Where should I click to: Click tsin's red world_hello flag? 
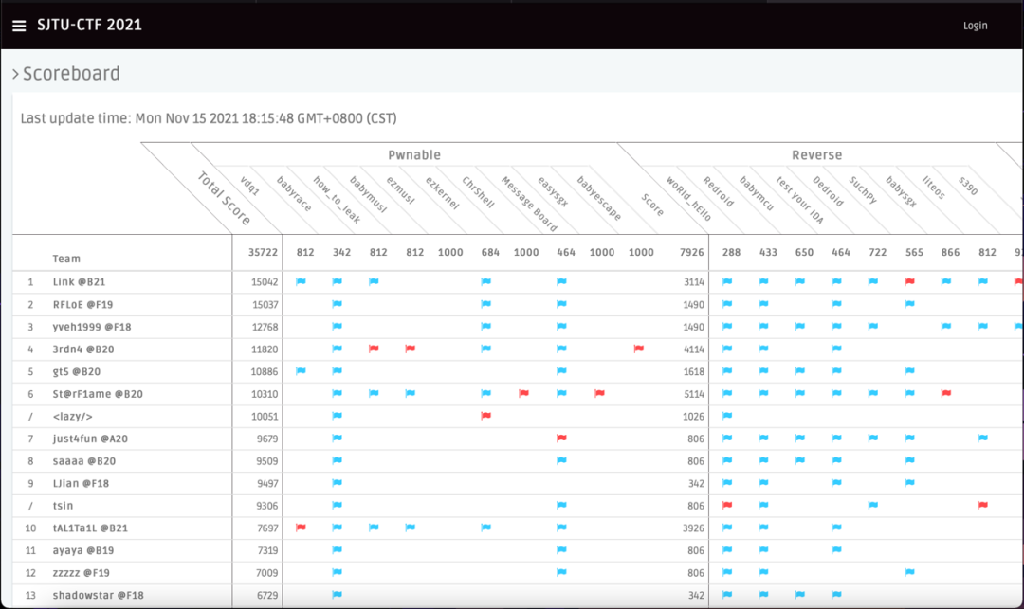point(727,505)
